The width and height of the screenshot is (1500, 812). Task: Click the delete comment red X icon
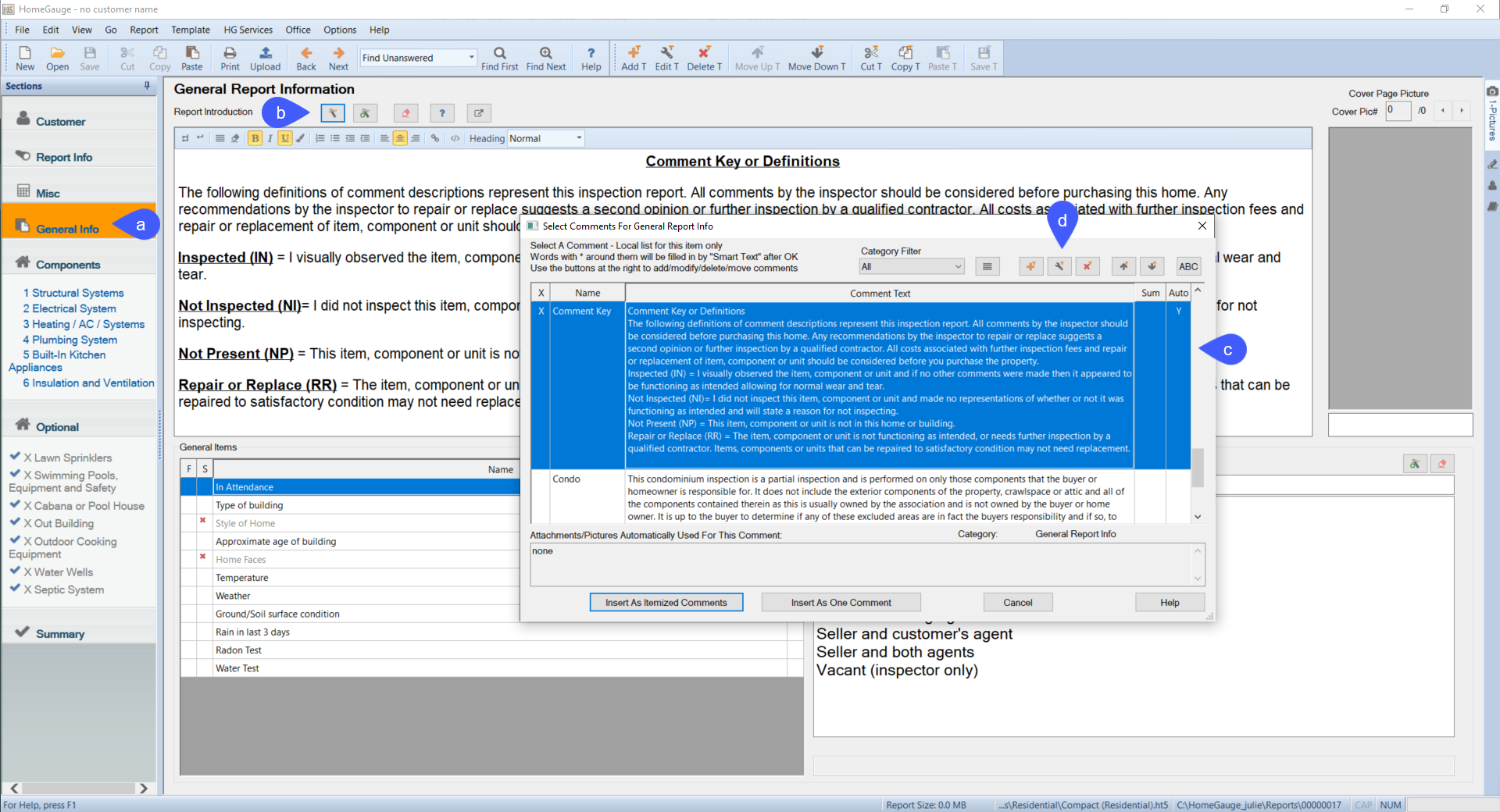1087,266
